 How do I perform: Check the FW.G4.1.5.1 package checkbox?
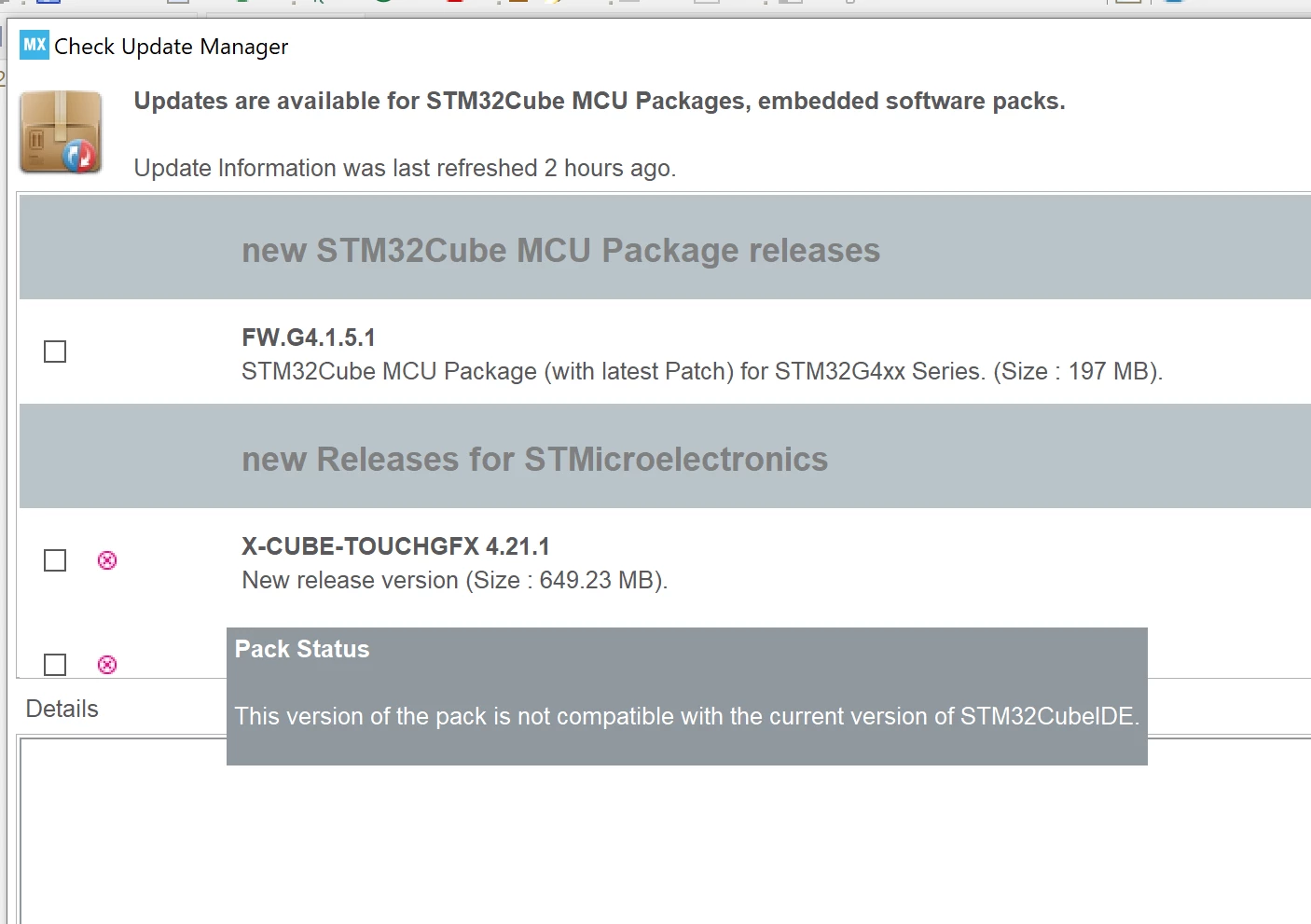(55, 352)
